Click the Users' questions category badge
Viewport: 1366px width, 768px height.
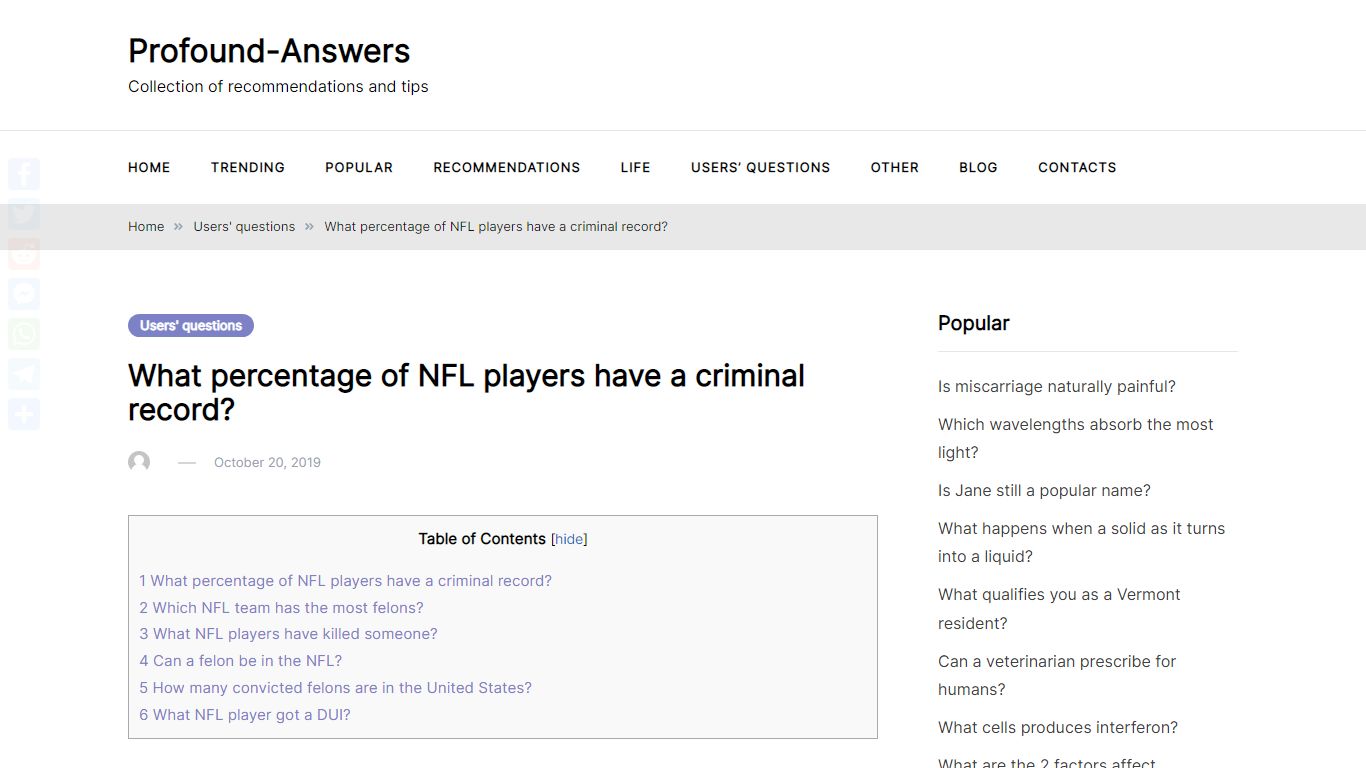point(191,325)
